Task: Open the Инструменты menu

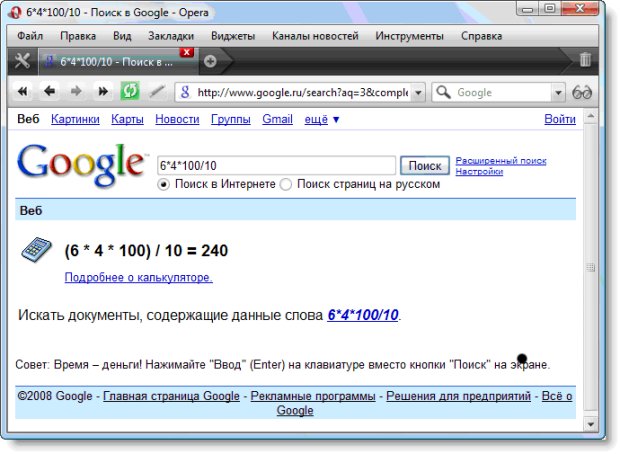Action: (409, 36)
